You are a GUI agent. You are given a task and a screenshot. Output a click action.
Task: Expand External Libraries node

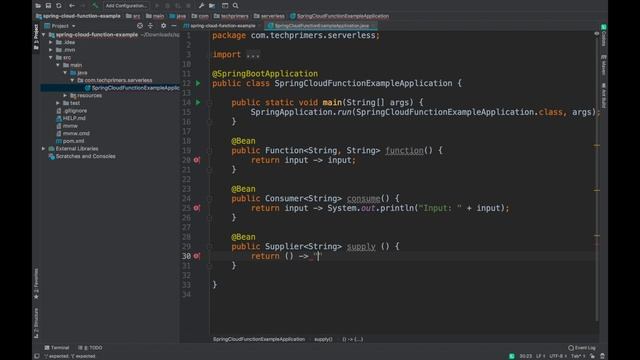[x=44, y=149]
